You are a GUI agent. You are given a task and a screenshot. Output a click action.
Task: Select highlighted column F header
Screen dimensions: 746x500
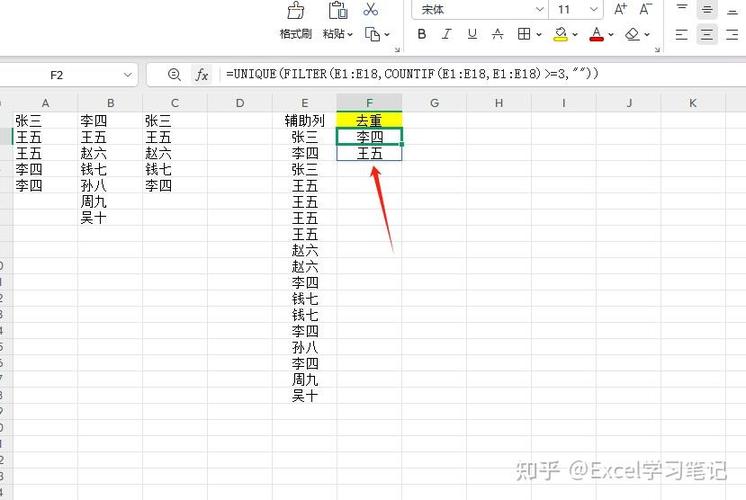pyautogui.click(x=369, y=103)
